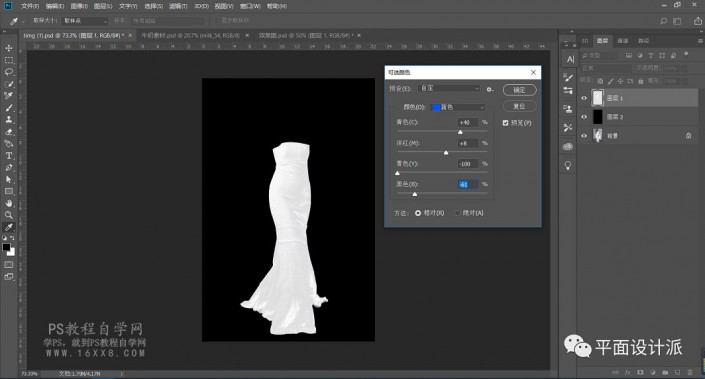Select the Rectangle shape tool
The width and height of the screenshot is (705, 379).
coord(9,191)
